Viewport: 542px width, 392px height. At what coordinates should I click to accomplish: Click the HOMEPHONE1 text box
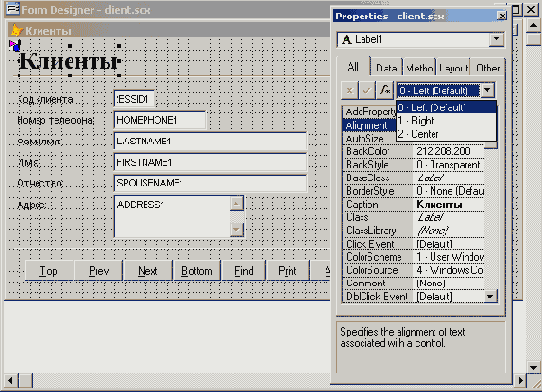160,120
